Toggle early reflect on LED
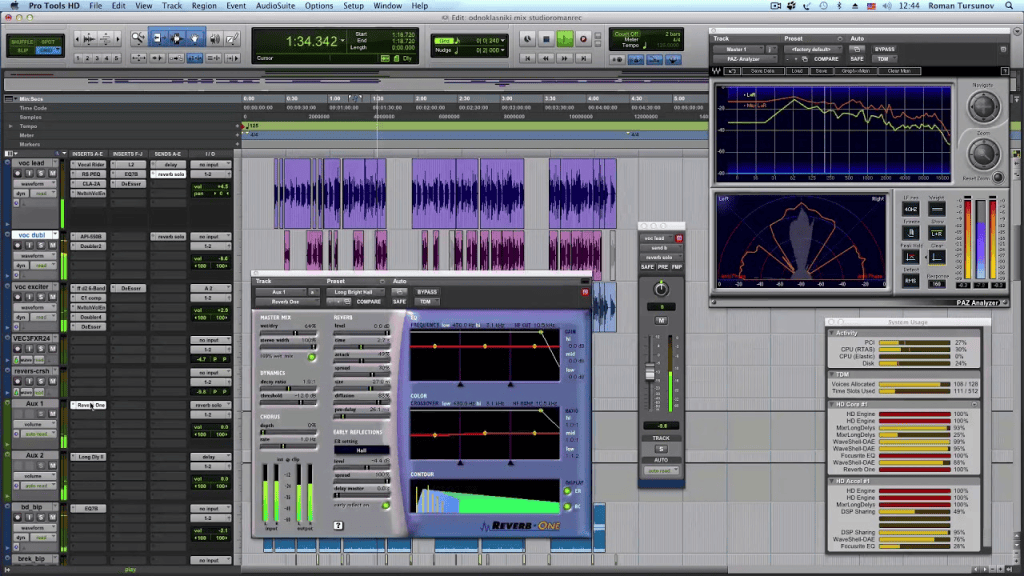Screen dimensions: 1024x576 386,505
